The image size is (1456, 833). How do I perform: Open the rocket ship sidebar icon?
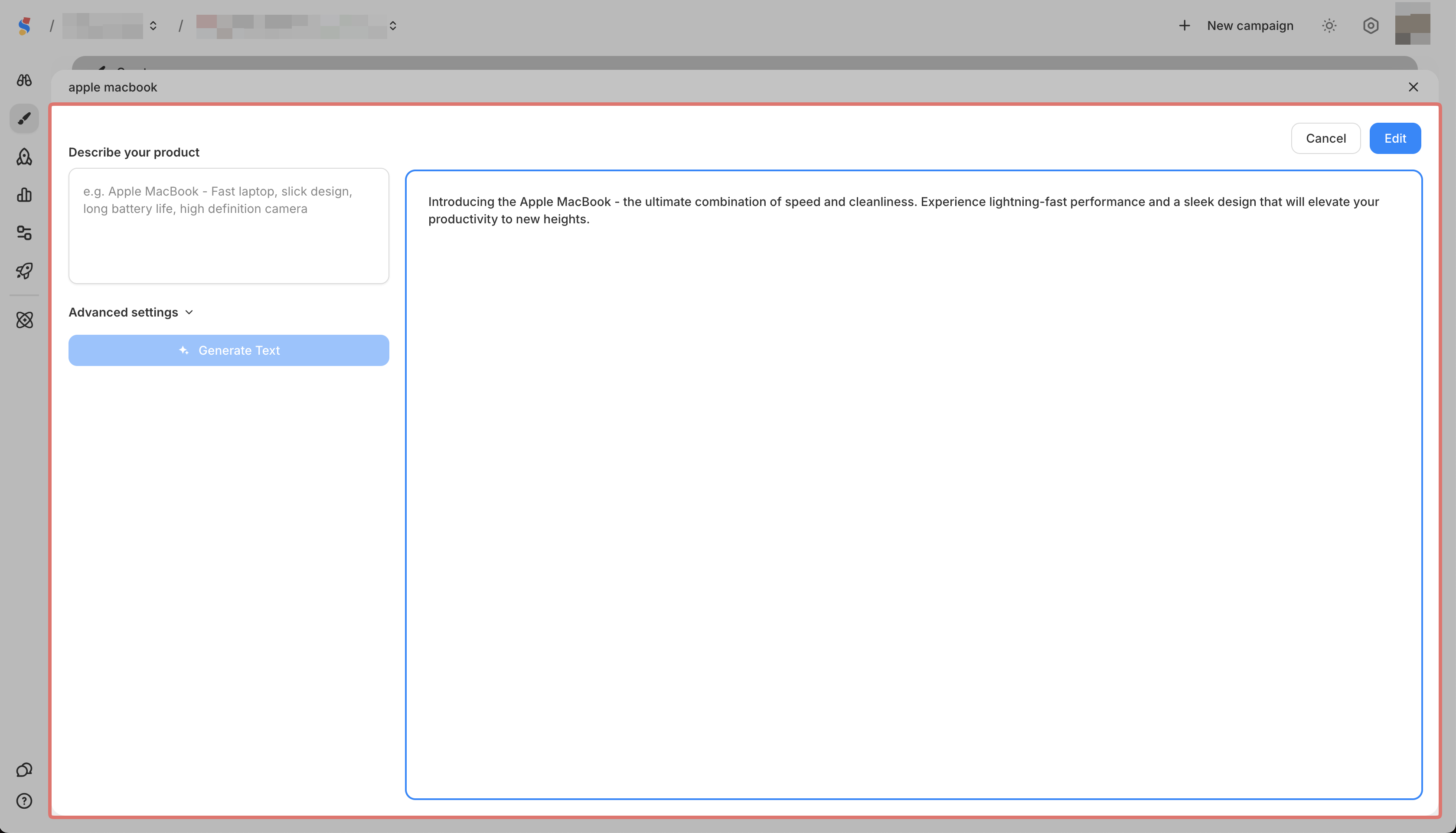[24, 157]
